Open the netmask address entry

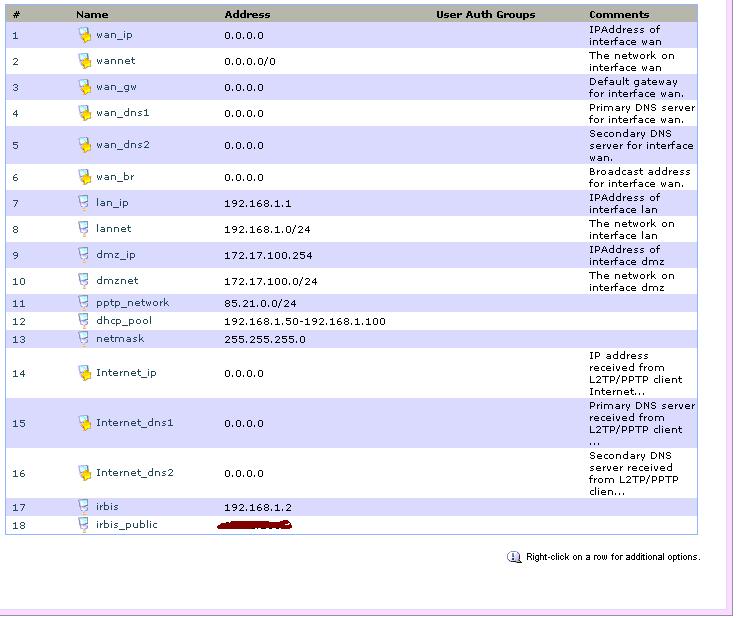[264, 339]
